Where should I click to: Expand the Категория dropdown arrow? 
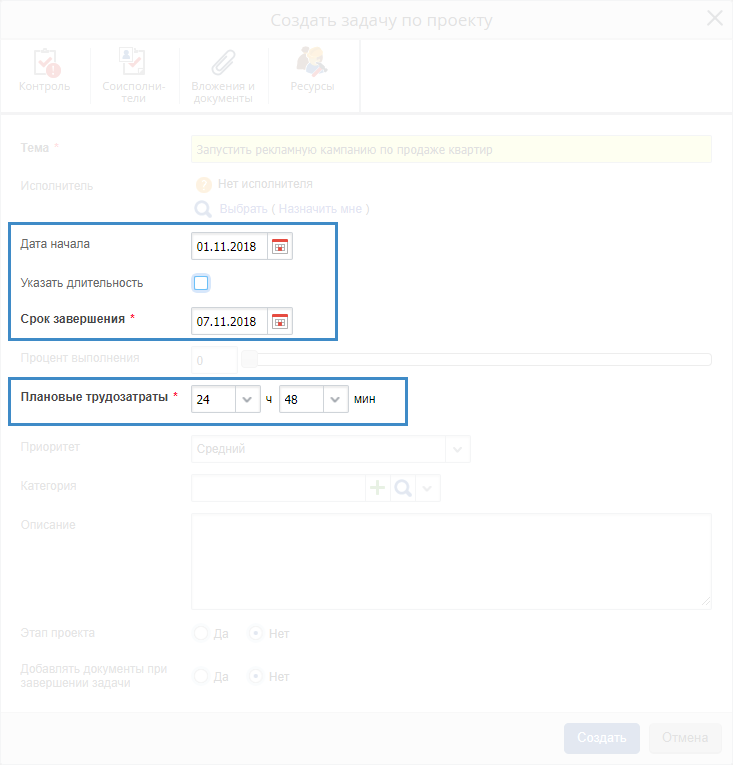427,487
